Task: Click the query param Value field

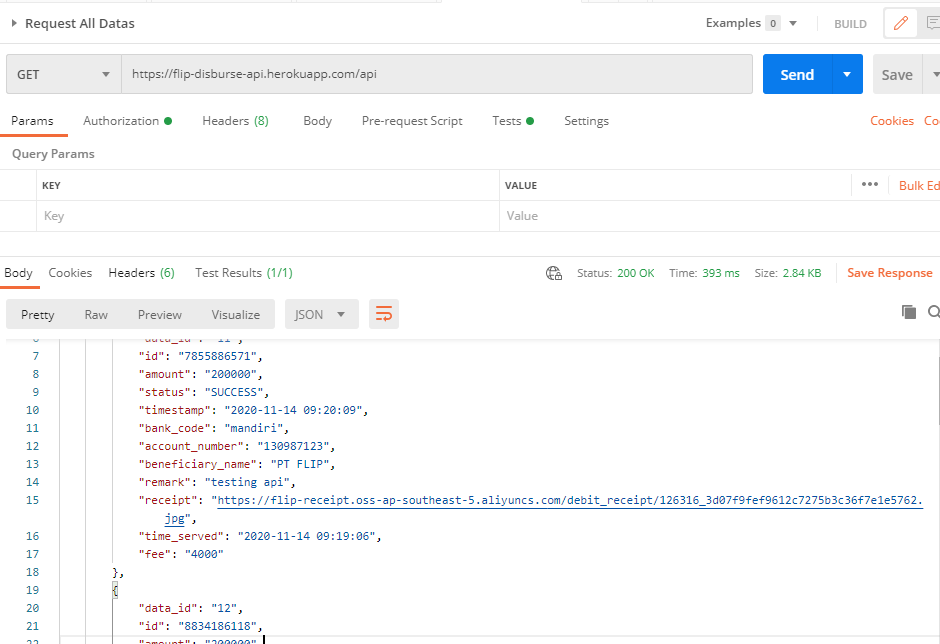Action: click(719, 216)
